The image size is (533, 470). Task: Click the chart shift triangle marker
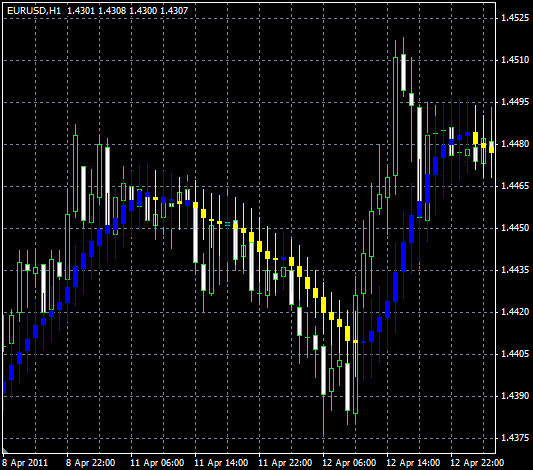(5, 451)
